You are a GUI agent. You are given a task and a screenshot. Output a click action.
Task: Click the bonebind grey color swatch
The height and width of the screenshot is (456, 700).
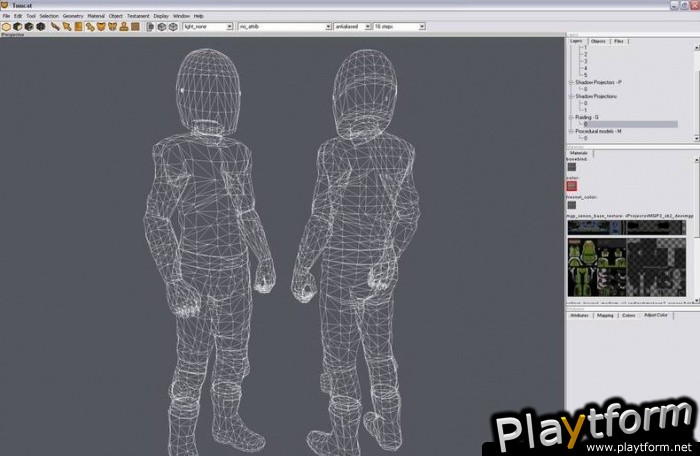click(572, 167)
